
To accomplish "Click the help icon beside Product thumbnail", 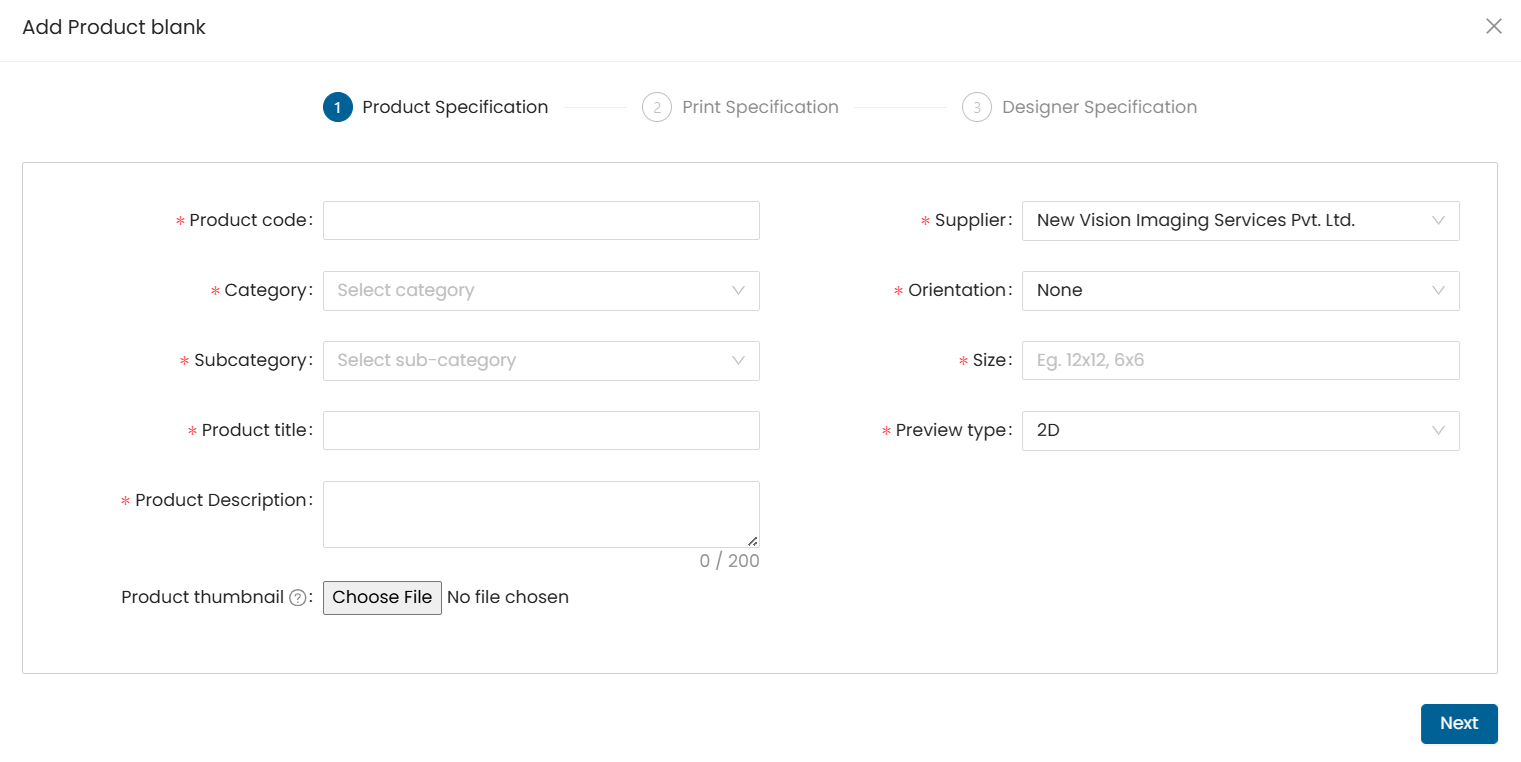I will click(x=297, y=598).
